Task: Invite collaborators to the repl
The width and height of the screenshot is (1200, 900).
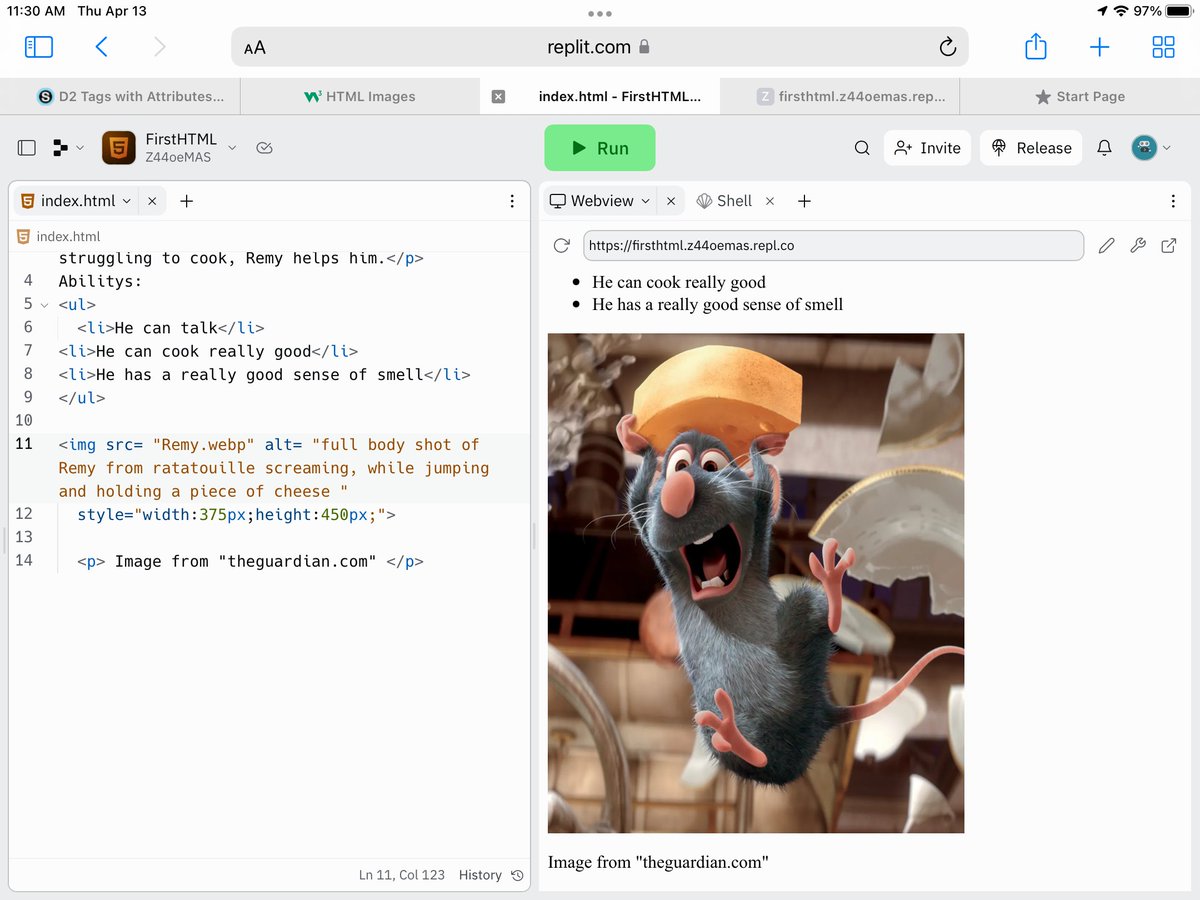Action: tap(927, 148)
